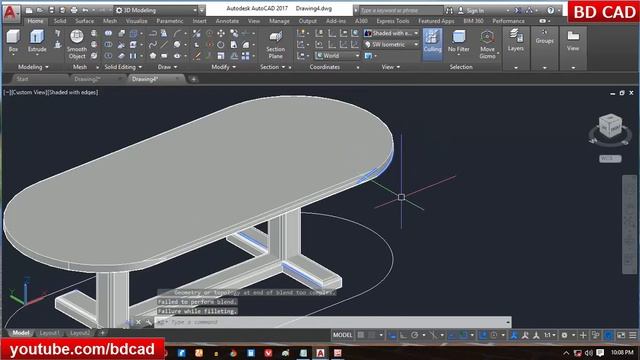
Task: Open the SW Isometric view dropdown
Action: click(x=391, y=44)
